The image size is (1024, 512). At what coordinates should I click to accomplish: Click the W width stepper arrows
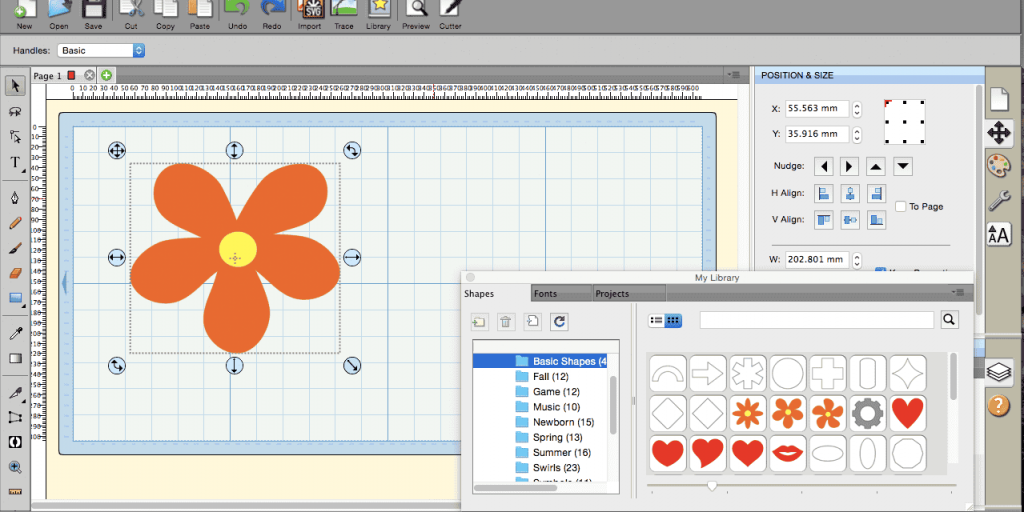tap(857, 259)
